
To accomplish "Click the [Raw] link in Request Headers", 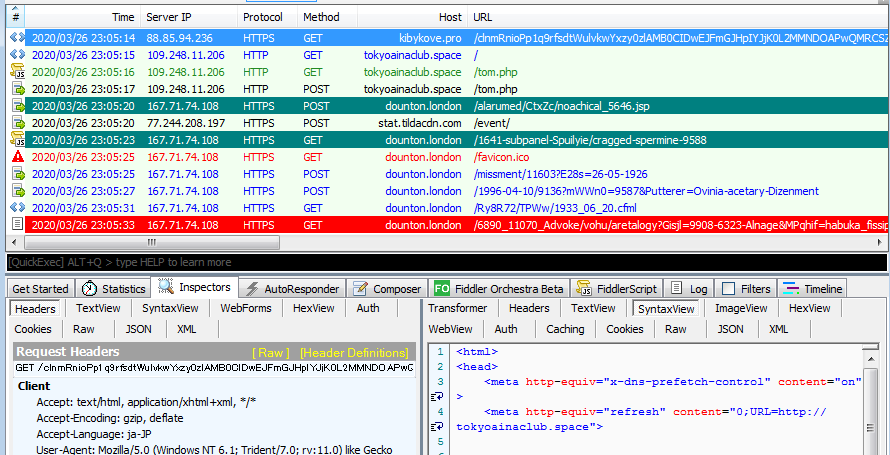I will coord(271,352).
